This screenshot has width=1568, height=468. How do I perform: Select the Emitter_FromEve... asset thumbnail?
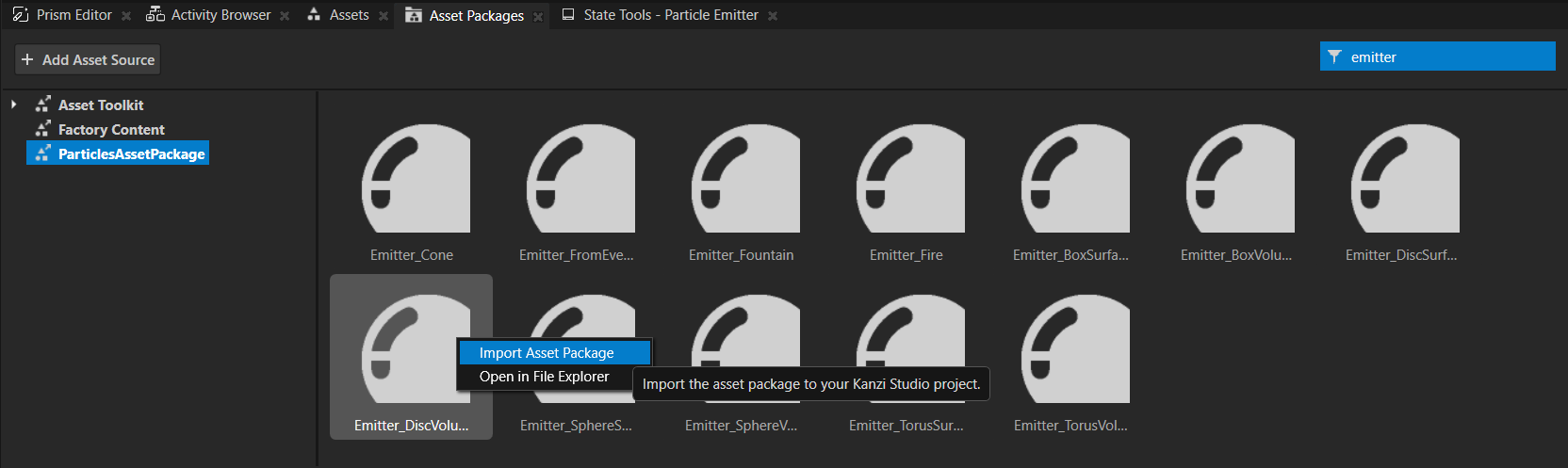tap(580, 178)
